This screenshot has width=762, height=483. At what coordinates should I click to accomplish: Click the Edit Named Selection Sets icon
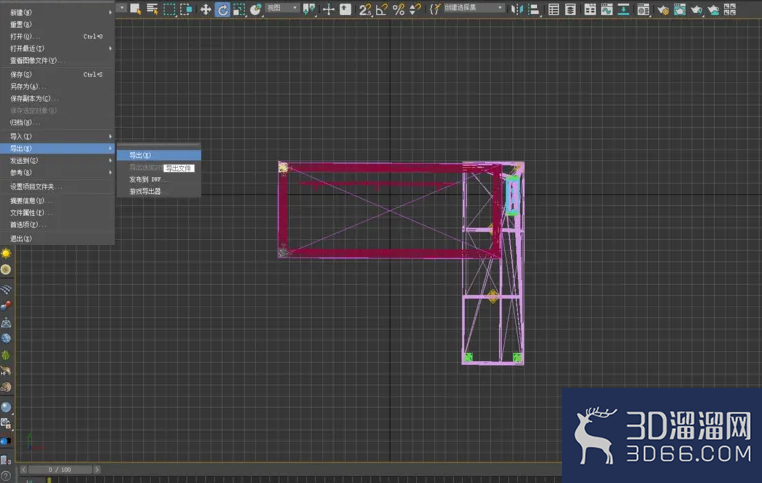coord(435,9)
